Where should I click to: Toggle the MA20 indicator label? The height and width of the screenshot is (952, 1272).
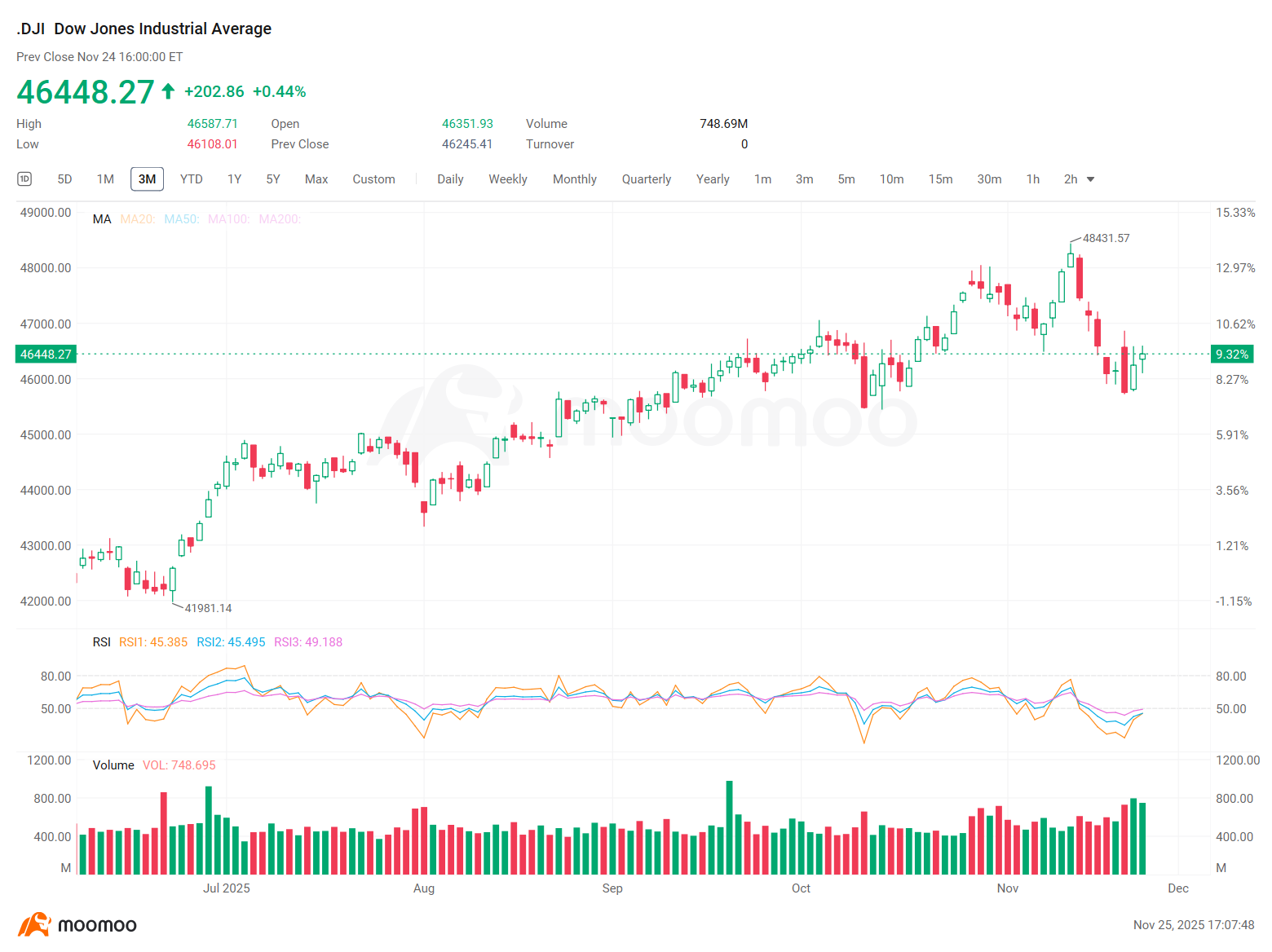tap(137, 219)
